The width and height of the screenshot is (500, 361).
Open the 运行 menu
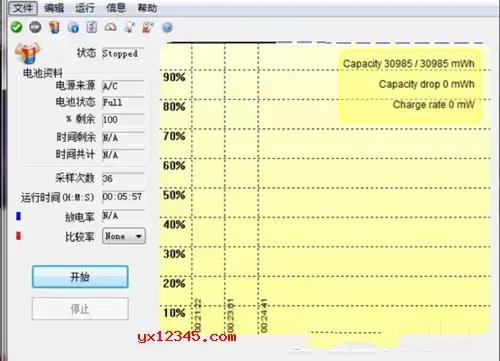(85, 8)
